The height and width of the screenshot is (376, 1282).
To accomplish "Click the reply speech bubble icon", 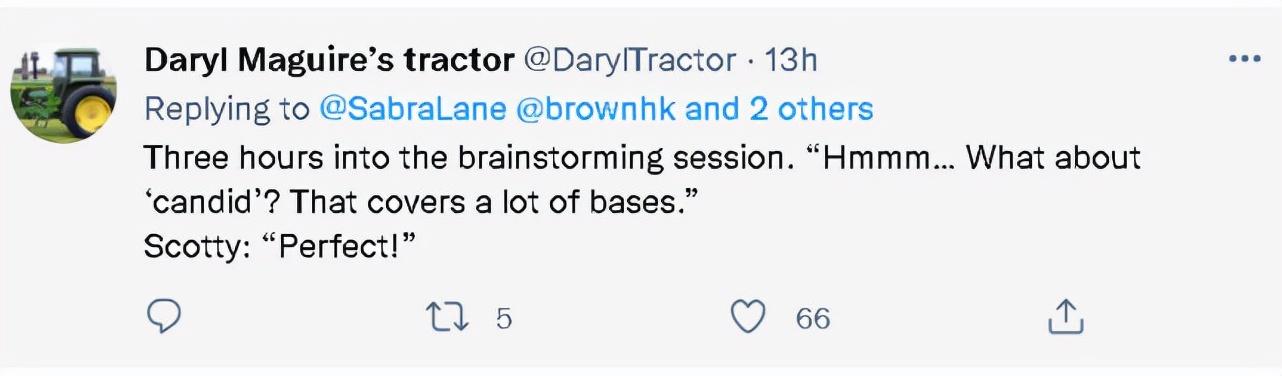I will (163, 317).
